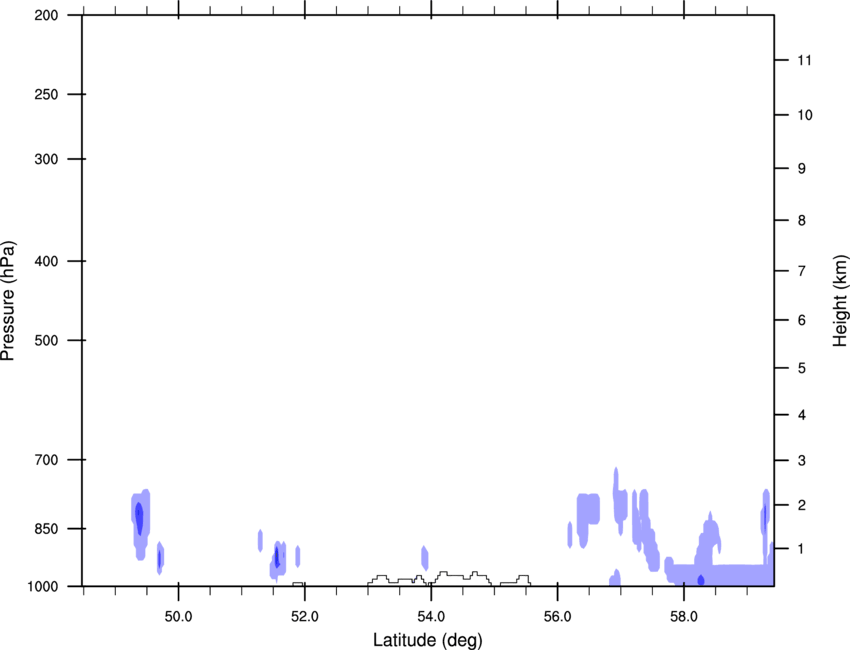850x650 pixels.
Task: Pick the 10 km height label
Action: pos(805,115)
